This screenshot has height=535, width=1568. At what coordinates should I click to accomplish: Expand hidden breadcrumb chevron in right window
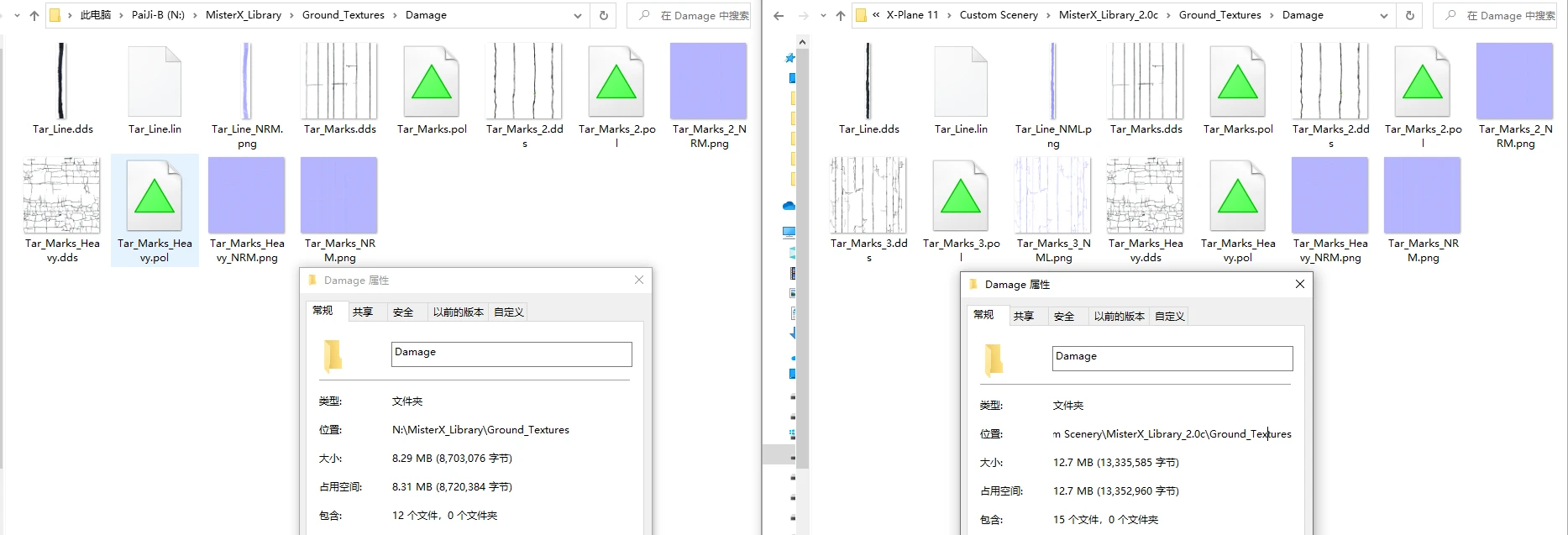click(x=876, y=15)
